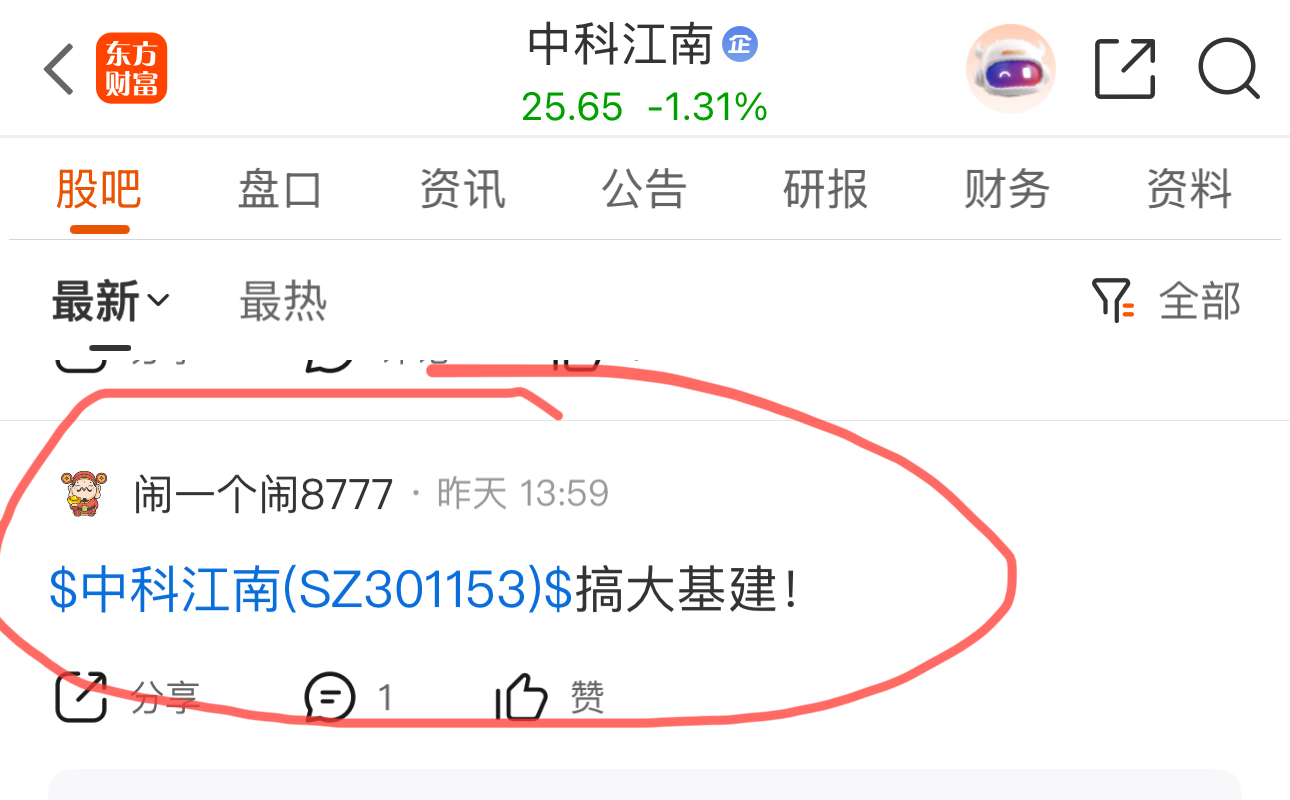Go to the 研报 tab
Screen dimensions: 1290x800
point(825,189)
